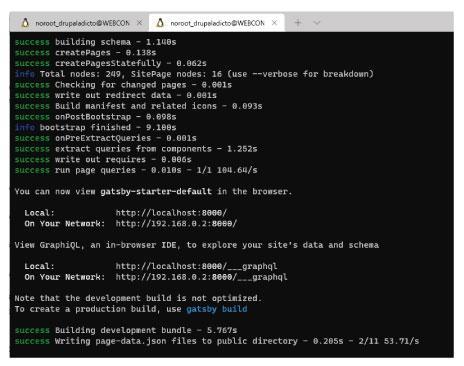The width and height of the screenshot is (464, 366).
Task: Click the 'createPagesStatefully - 0.062s' line
Action: coord(110,63)
